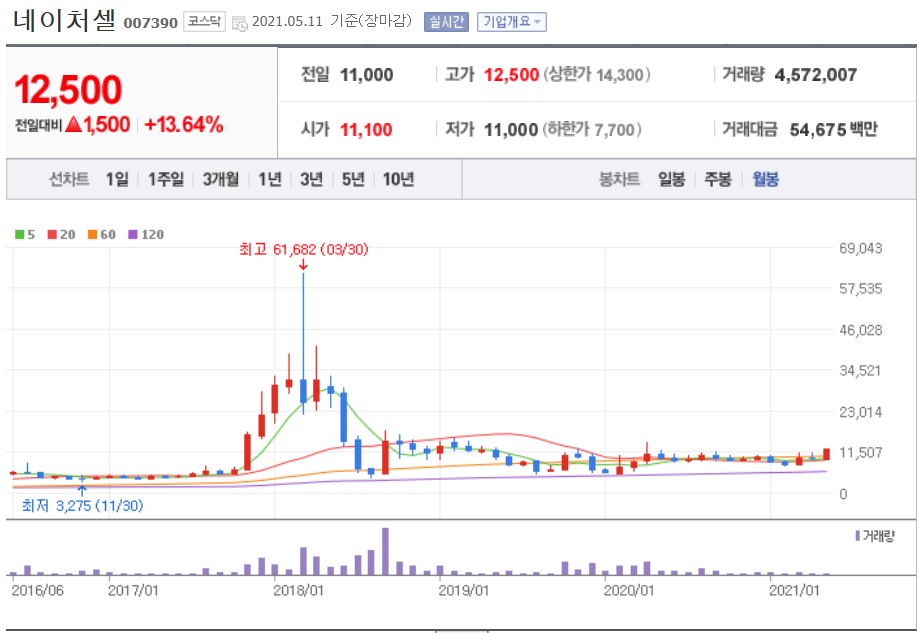
Task: Click the 11,507 price axis label
Action: point(860,452)
